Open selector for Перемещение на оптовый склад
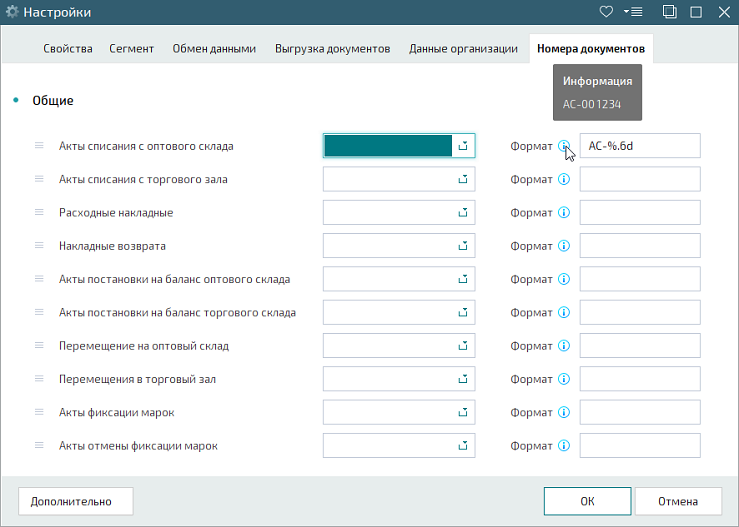739x527 pixels. pos(463,346)
